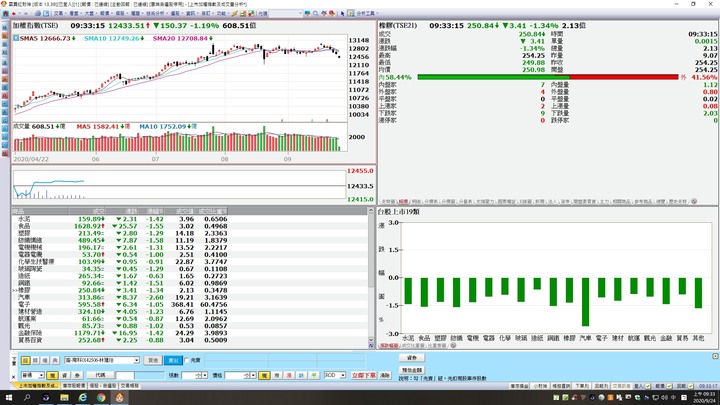Open the 技術分析 toolbar menu
The height and width of the screenshot is (405, 720).
click(156, 13)
